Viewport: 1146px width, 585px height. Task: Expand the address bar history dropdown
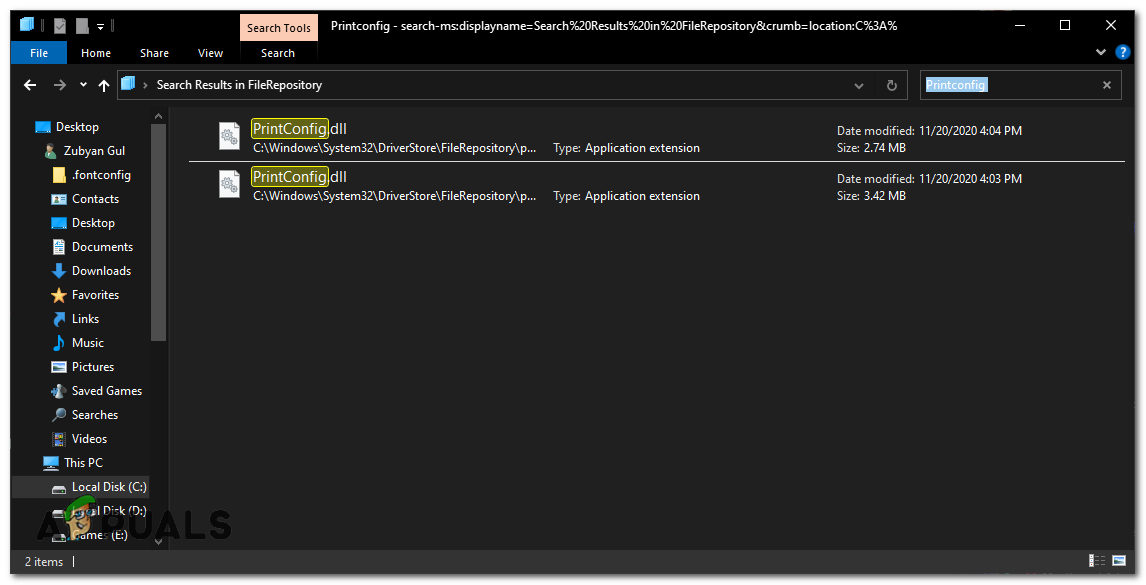[x=859, y=86]
